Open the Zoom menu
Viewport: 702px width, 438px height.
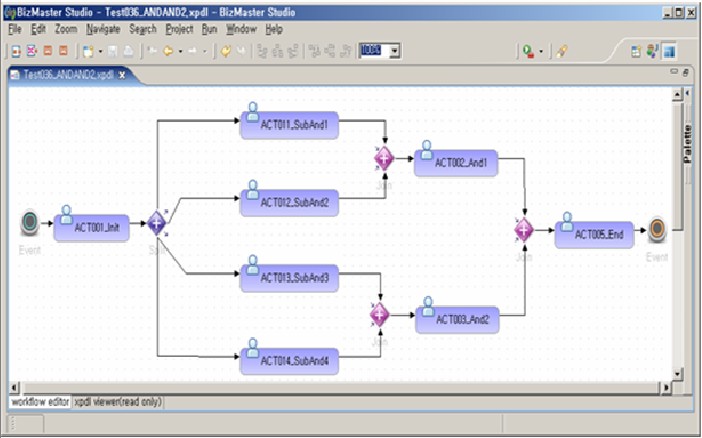tap(66, 29)
